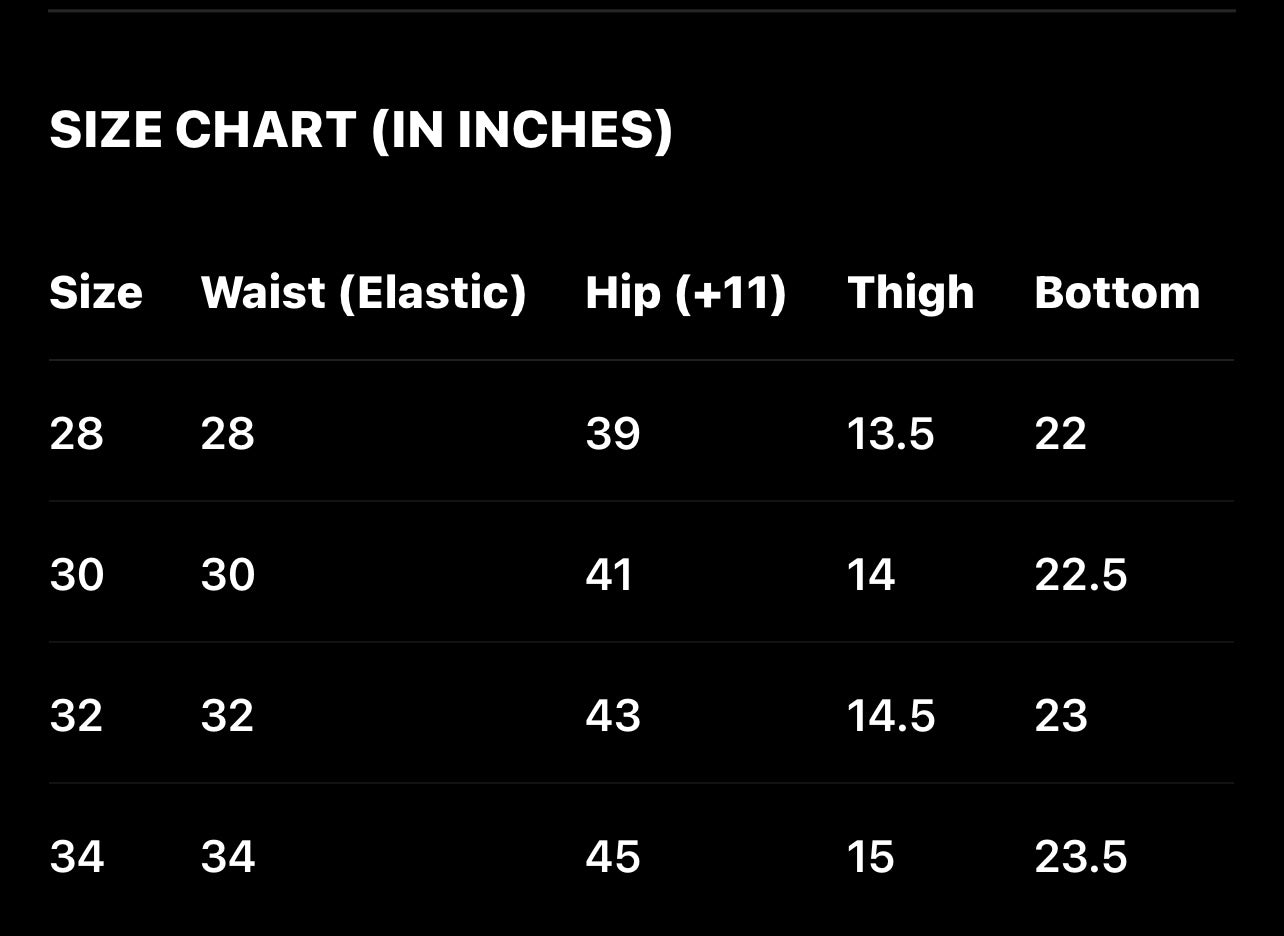Screen dimensions: 1284x936
Task: Click the SIZE CHART (IN INCHES) heading
Action: point(360,130)
